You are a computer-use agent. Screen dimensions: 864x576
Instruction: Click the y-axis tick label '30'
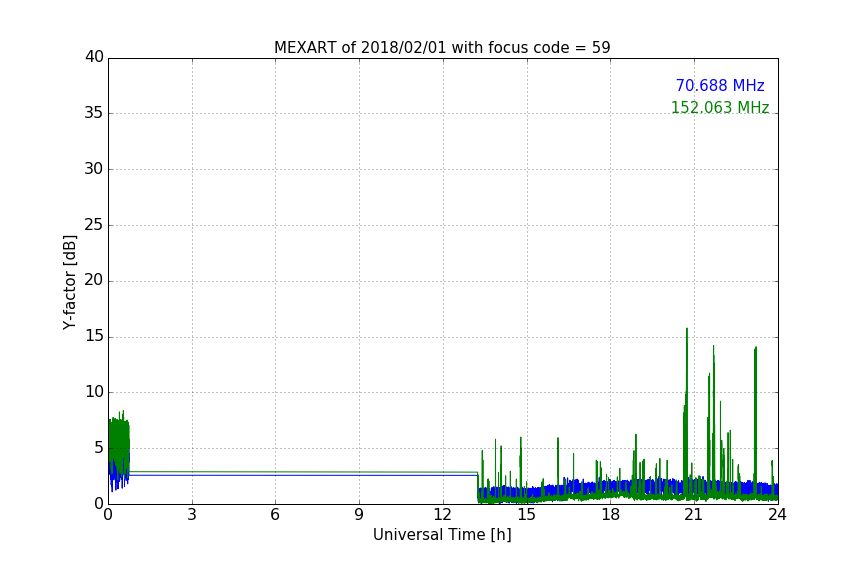coord(94,169)
